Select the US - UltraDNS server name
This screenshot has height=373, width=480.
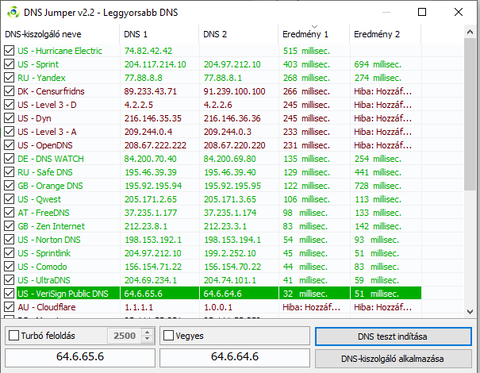(44, 280)
